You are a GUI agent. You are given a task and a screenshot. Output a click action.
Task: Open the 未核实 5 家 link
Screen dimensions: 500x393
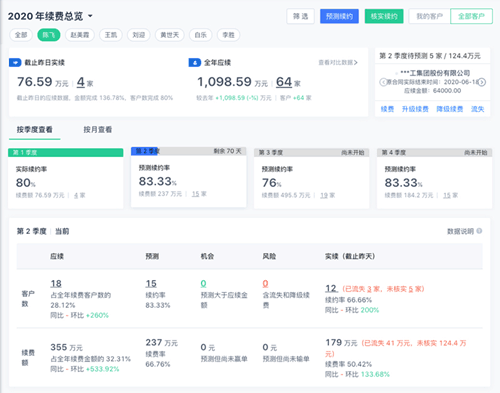click(x=410, y=289)
